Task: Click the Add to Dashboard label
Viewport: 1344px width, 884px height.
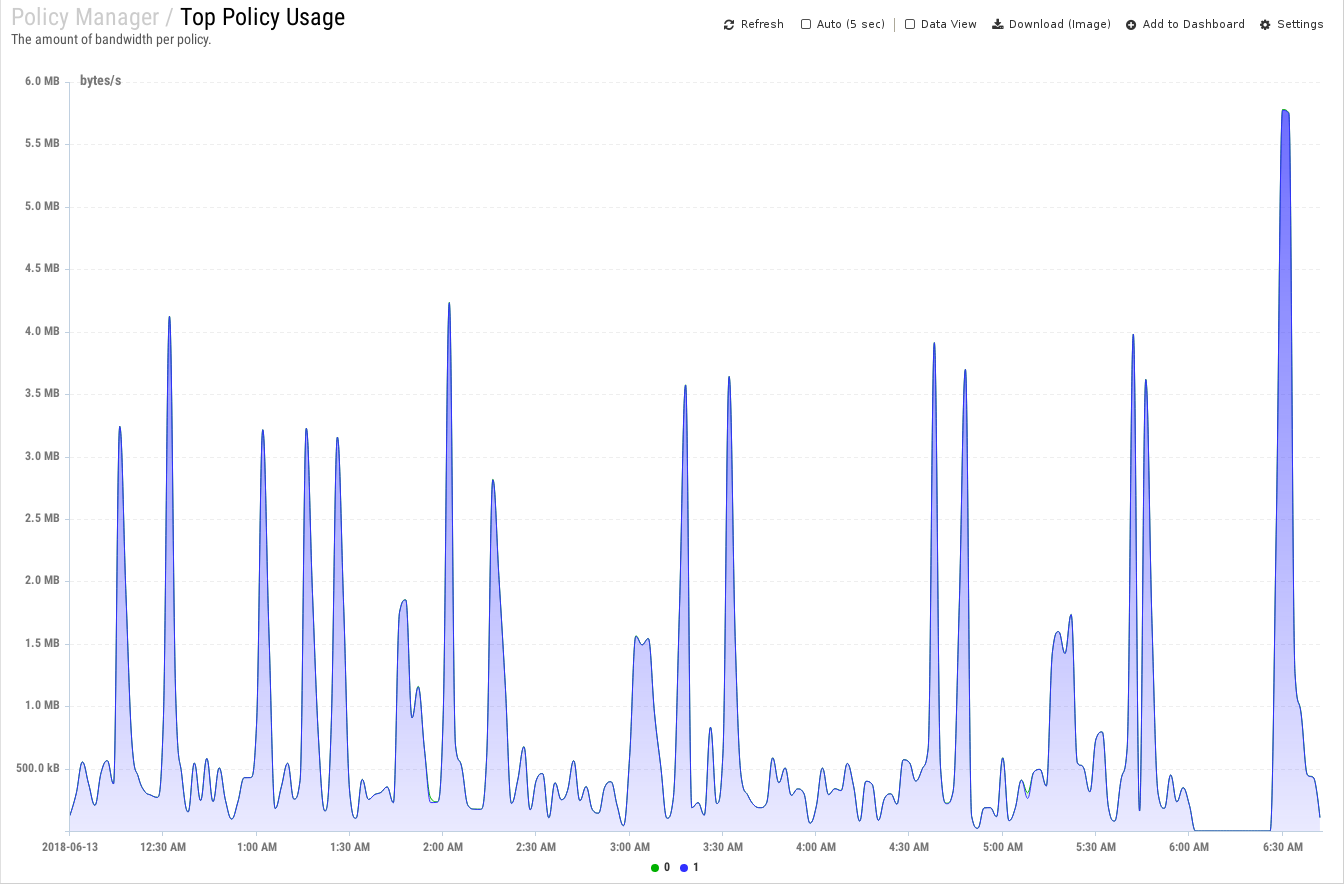Action: pos(1194,24)
